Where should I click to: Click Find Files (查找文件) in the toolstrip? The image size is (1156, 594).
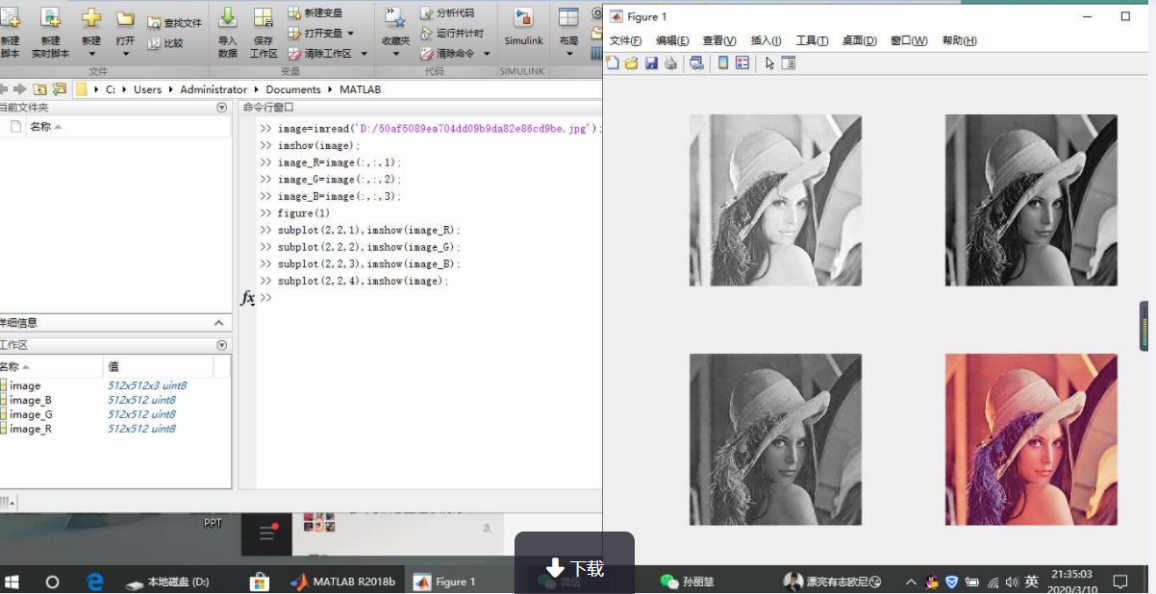(x=174, y=23)
